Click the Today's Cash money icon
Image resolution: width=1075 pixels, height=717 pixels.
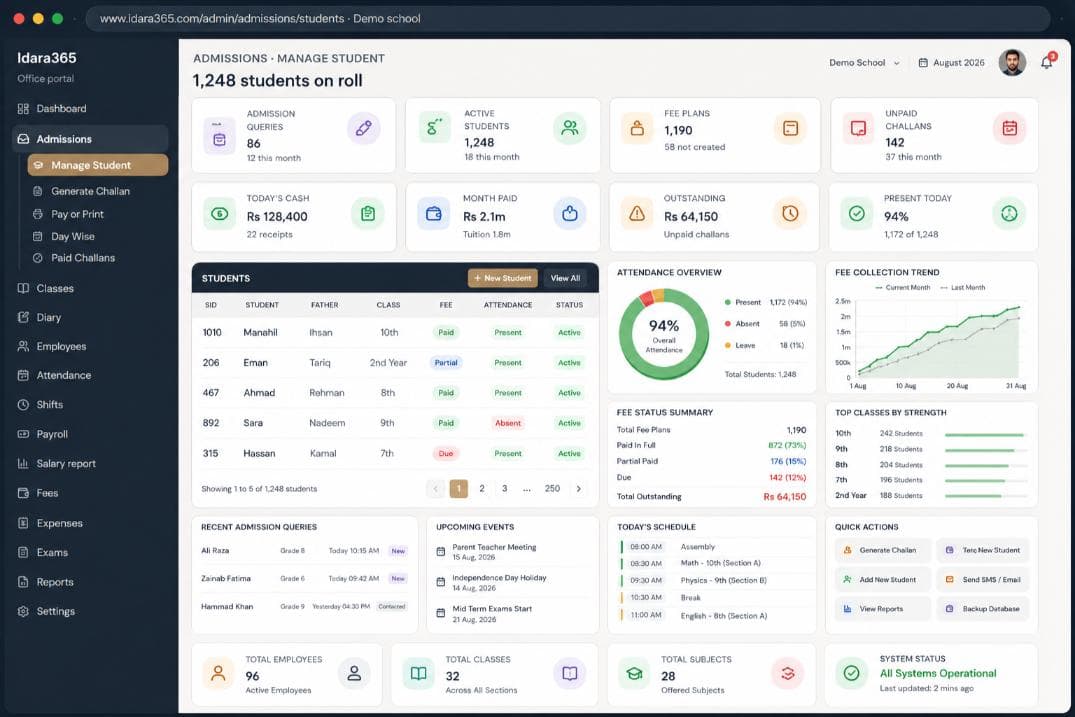coord(219,214)
